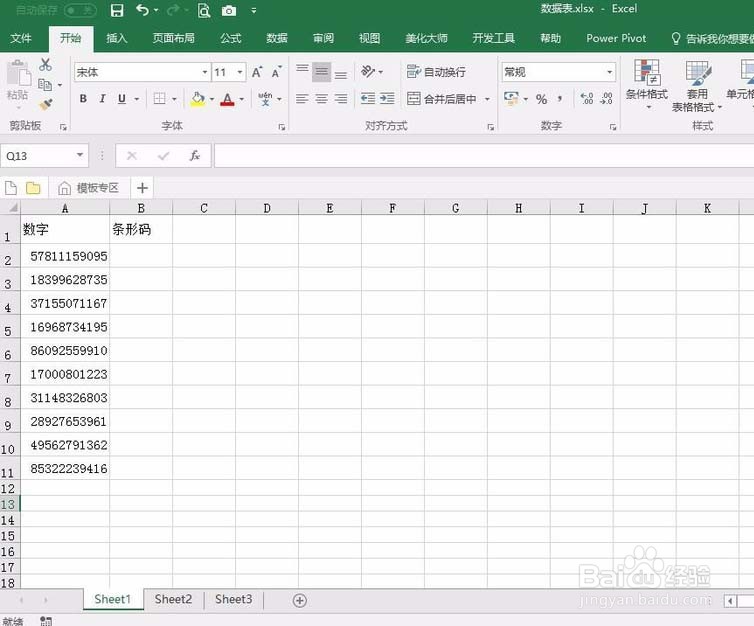This screenshot has height=626, width=754.
Task: Cut selection with the scissors icon
Action: pos(46,64)
